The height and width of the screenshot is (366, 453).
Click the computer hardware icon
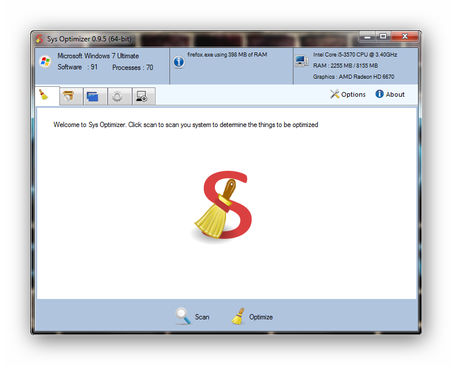(301, 61)
